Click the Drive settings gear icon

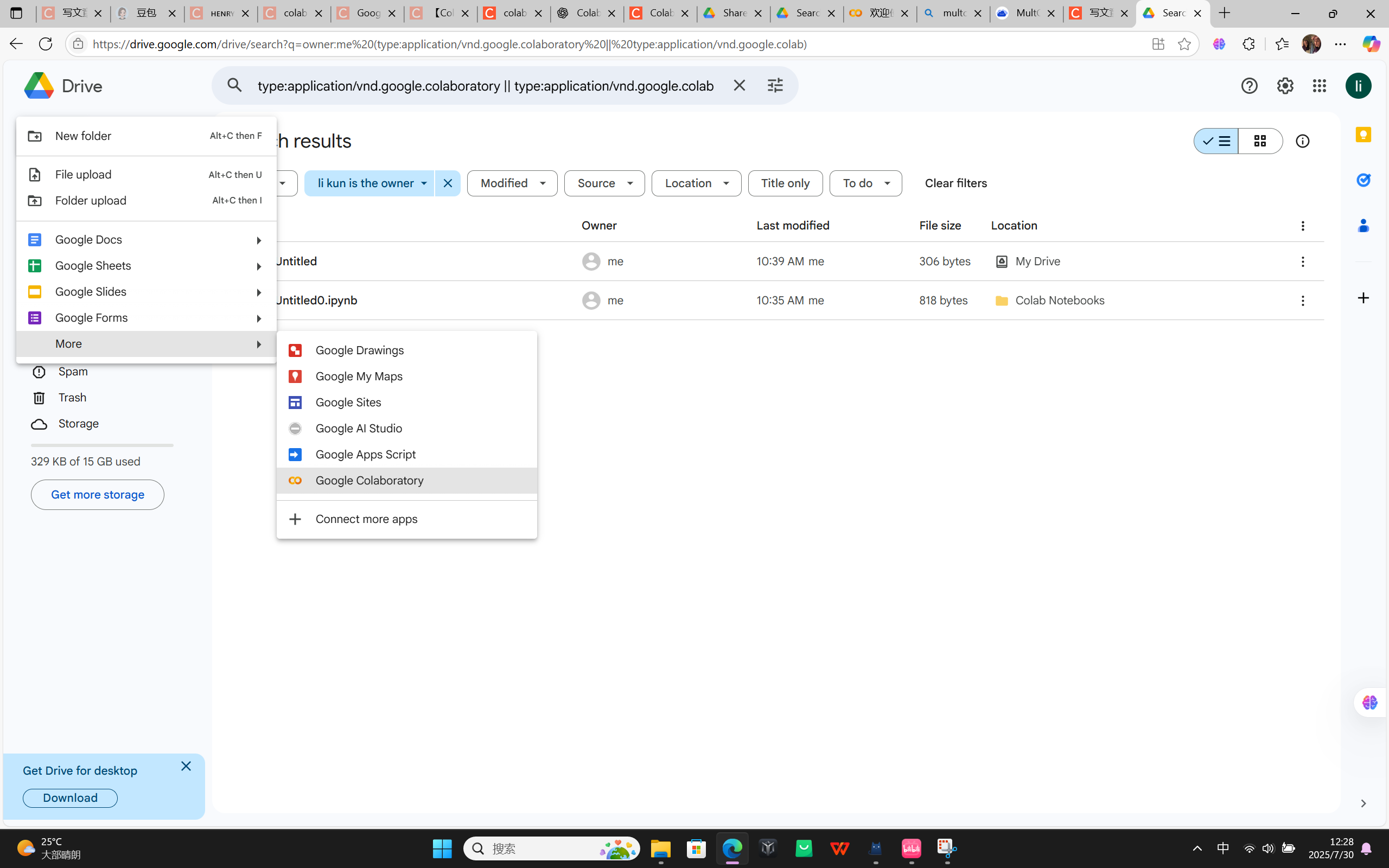(x=1284, y=86)
